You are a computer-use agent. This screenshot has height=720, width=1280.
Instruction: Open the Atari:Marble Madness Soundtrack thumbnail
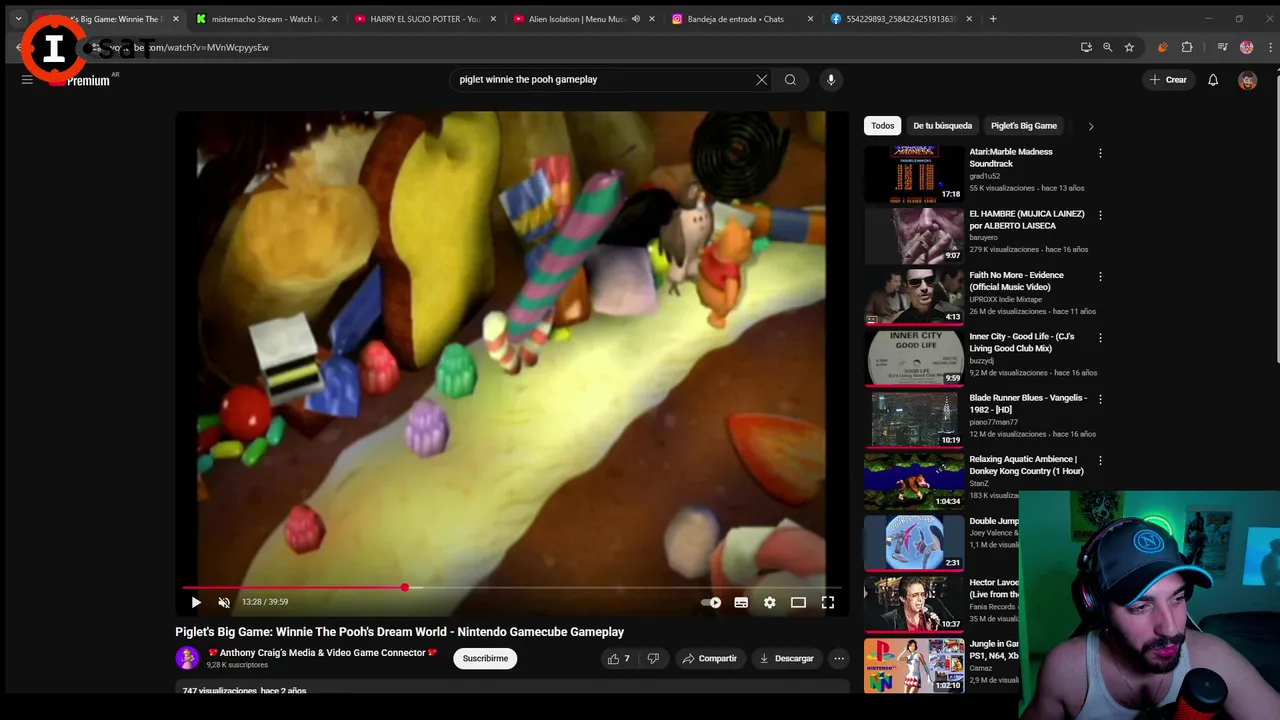click(914, 174)
